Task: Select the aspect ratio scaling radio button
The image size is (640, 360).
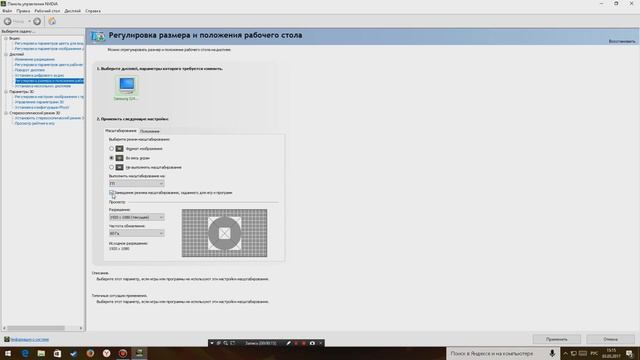Action: pyautogui.click(x=111, y=149)
